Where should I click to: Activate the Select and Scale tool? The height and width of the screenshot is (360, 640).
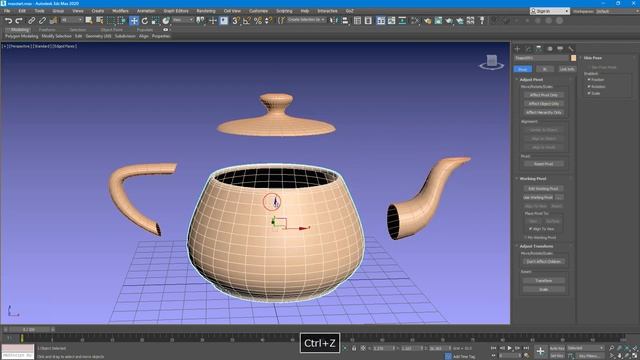[x=155, y=20]
